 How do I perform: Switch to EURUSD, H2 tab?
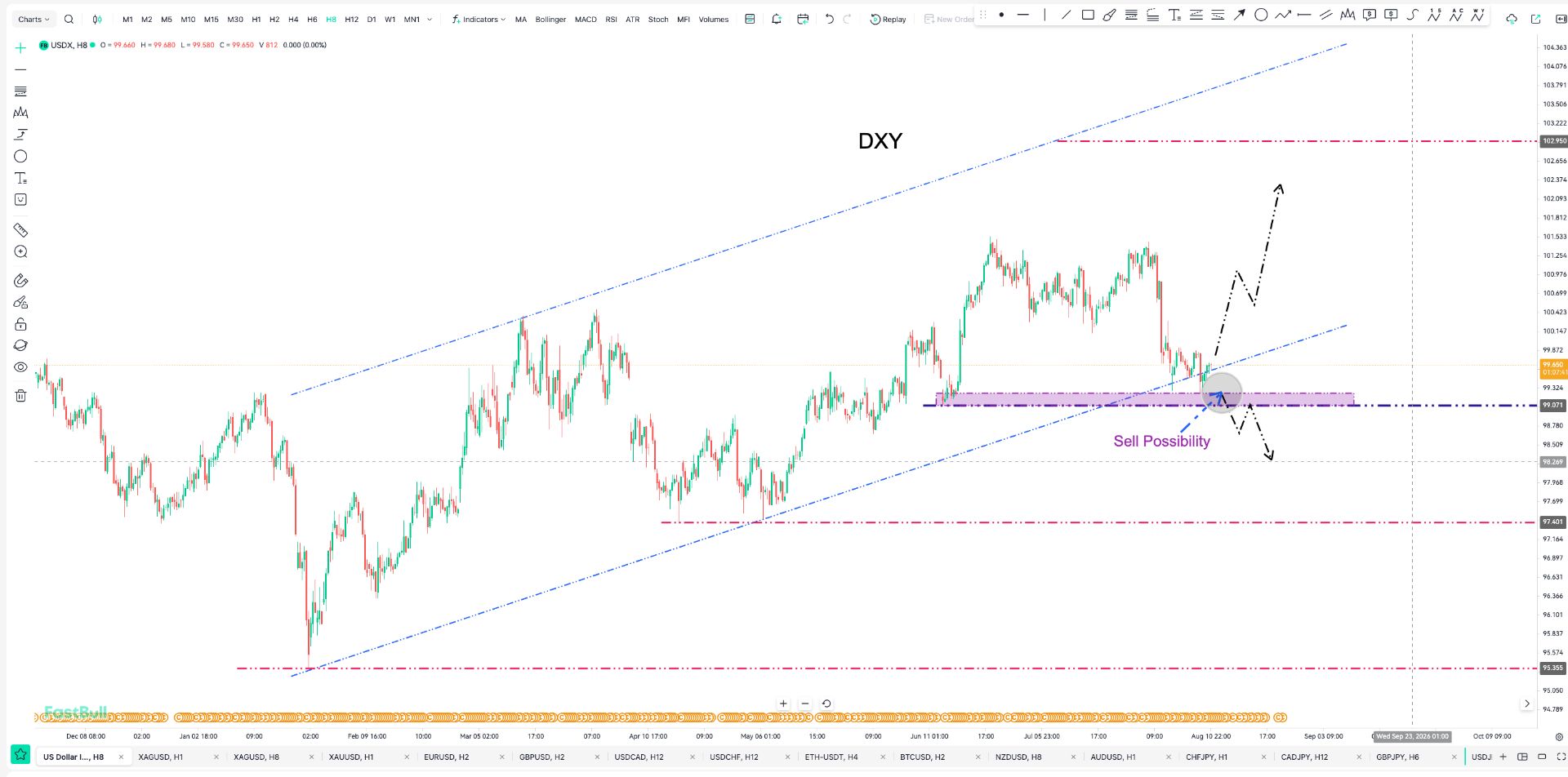click(x=447, y=757)
